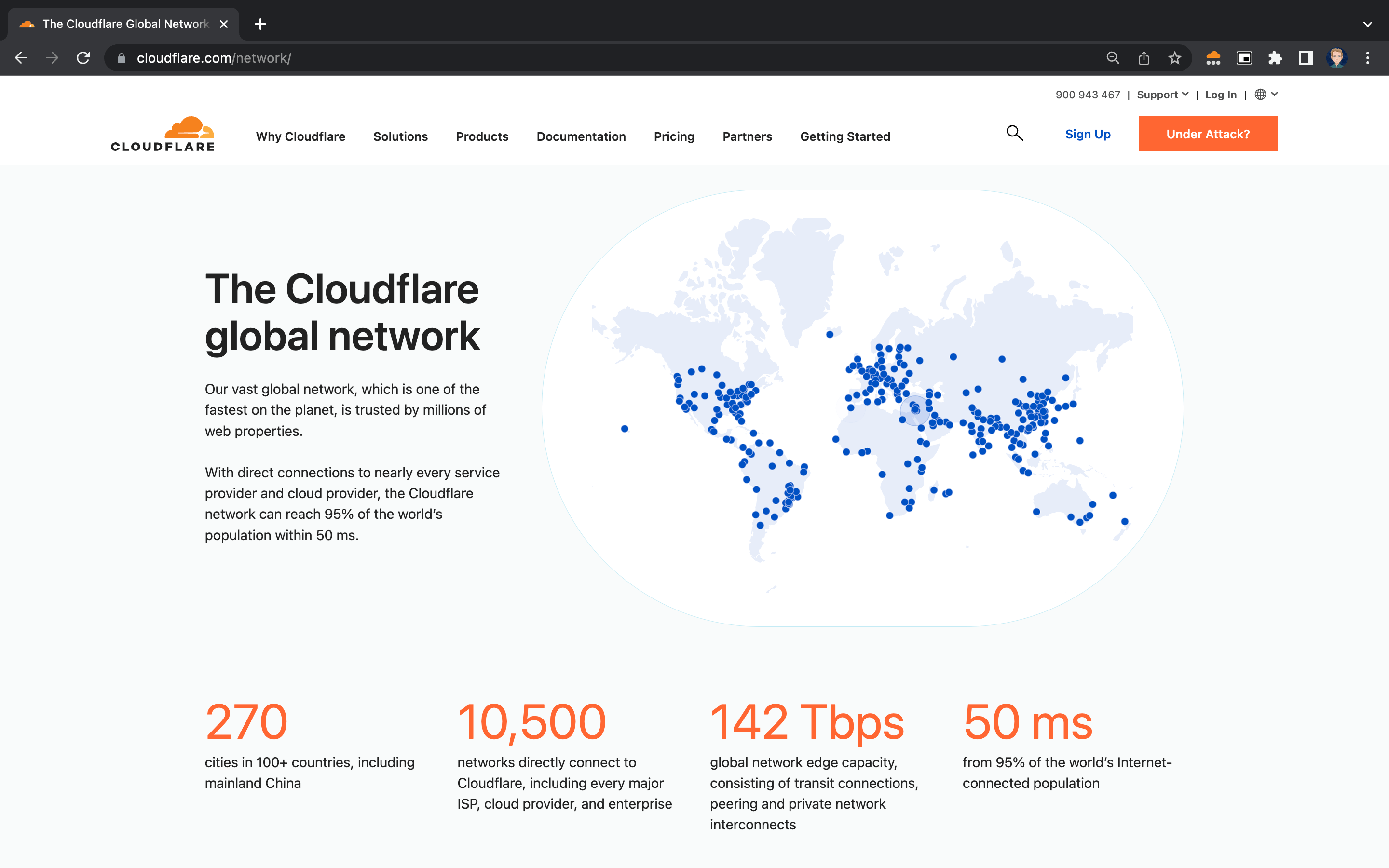Open a new browser tab
Viewport: 1389px width, 868px height.
click(x=260, y=24)
